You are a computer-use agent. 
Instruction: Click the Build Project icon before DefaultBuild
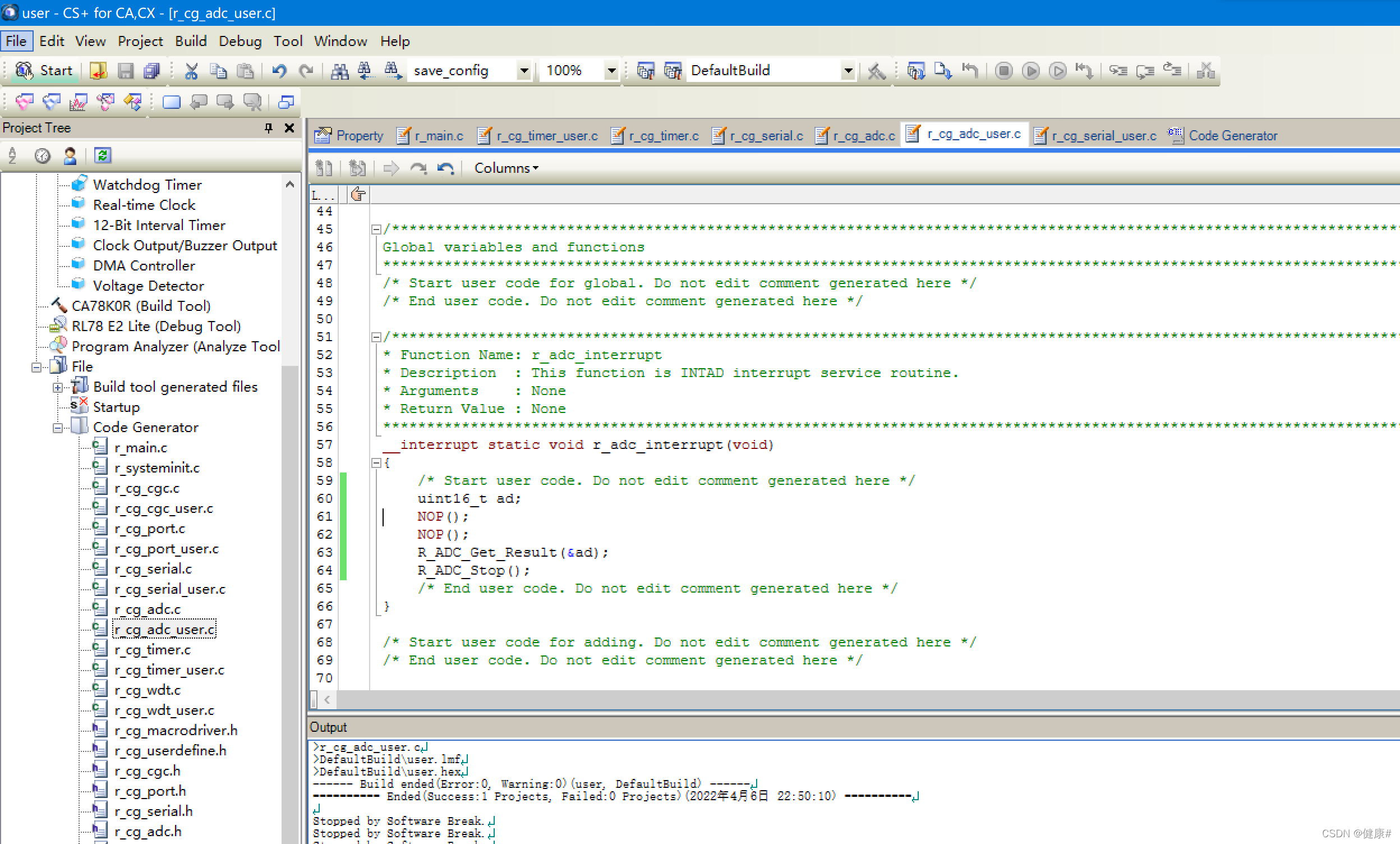tap(646, 71)
